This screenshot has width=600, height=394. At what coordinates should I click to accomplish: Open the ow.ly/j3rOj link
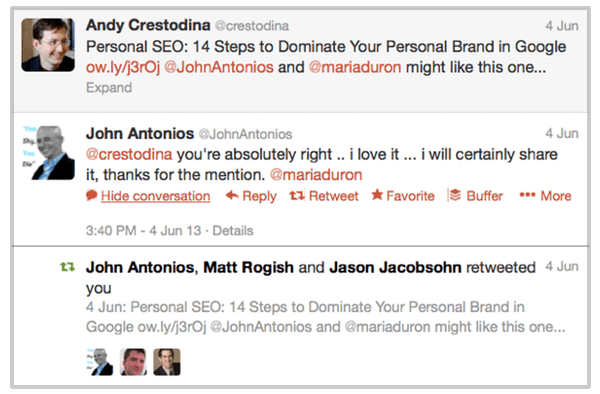tap(123, 67)
